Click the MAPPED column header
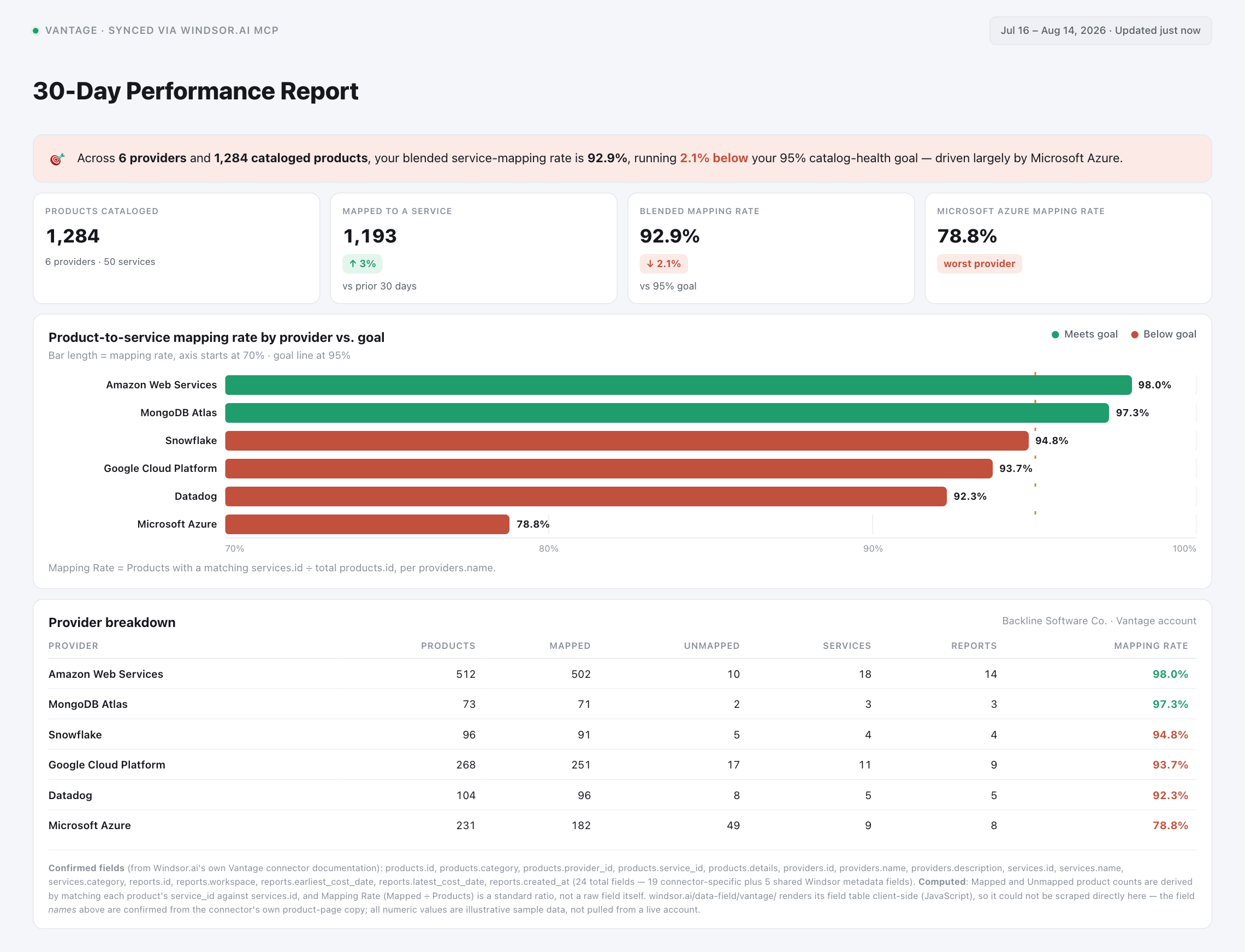The width and height of the screenshot is (1245, 952). pyautogui.click(x=570, y=646)
